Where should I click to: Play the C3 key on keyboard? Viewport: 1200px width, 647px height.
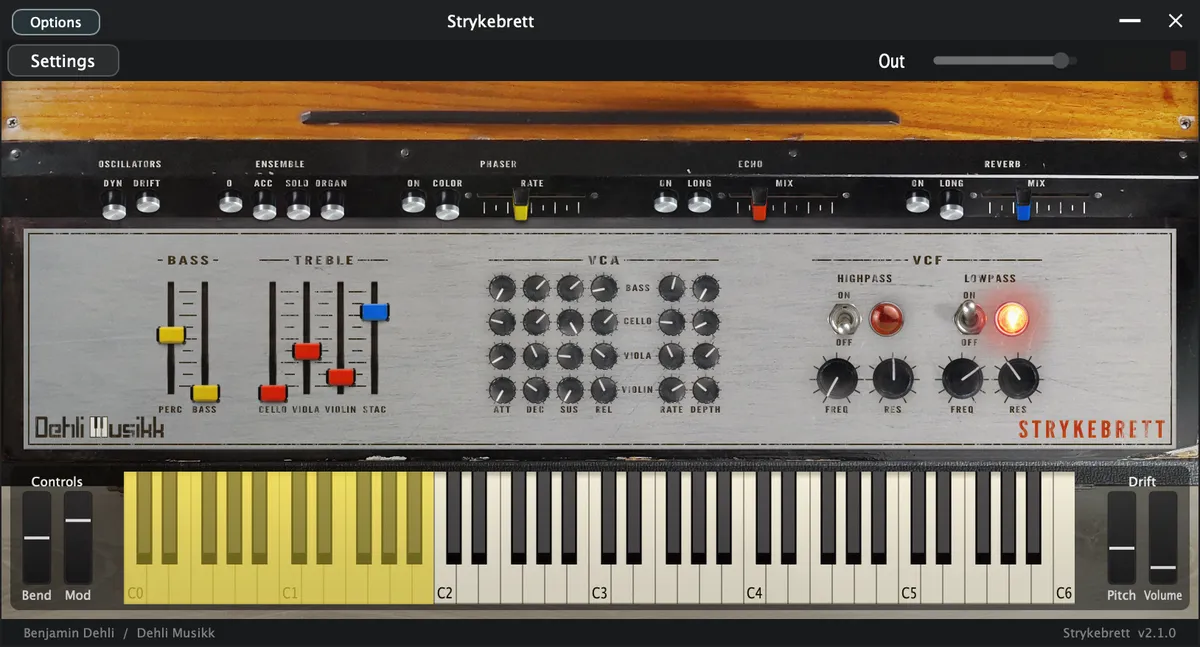[x=599, y=585]
